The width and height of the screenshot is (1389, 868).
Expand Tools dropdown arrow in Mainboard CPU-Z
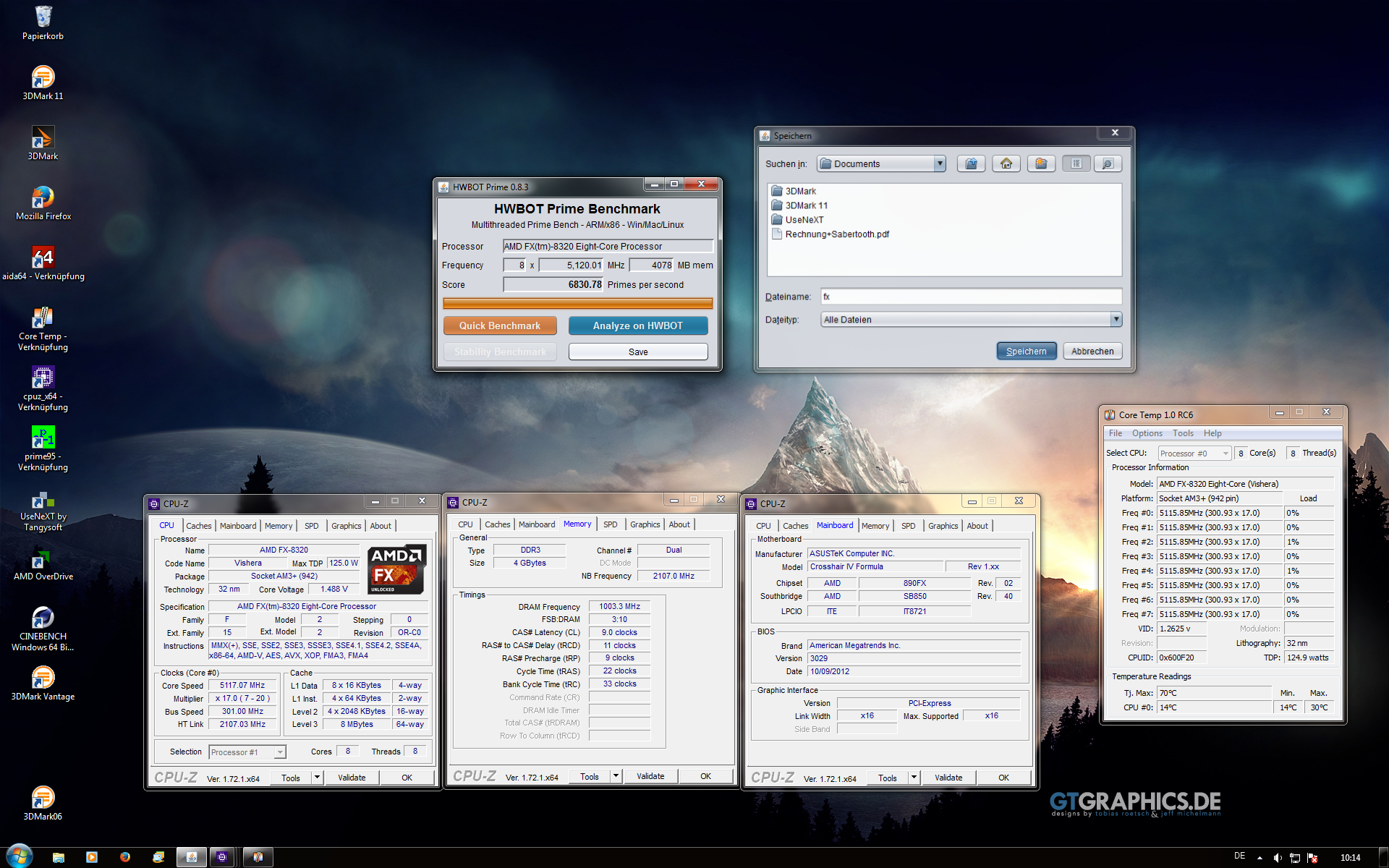point(914,778)
